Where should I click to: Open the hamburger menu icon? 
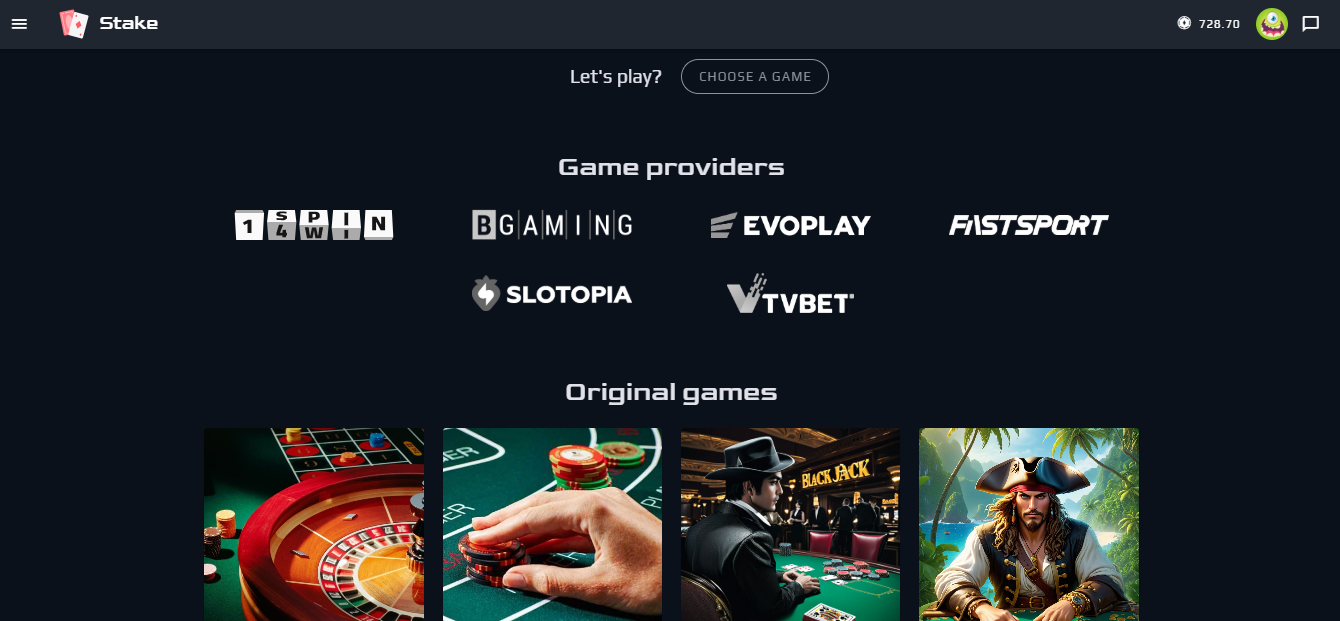click(19, 24)
